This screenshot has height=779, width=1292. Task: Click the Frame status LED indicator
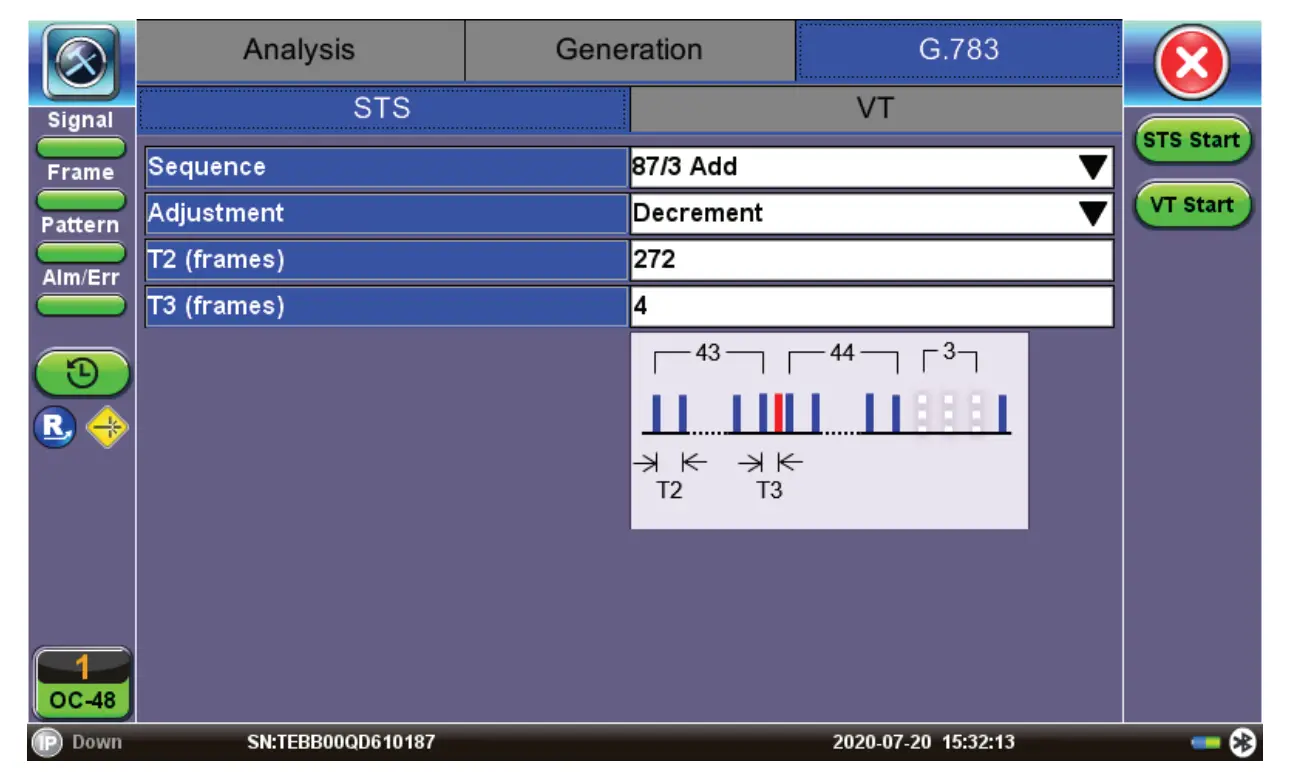pyautogui.click(x=81, y=200)
